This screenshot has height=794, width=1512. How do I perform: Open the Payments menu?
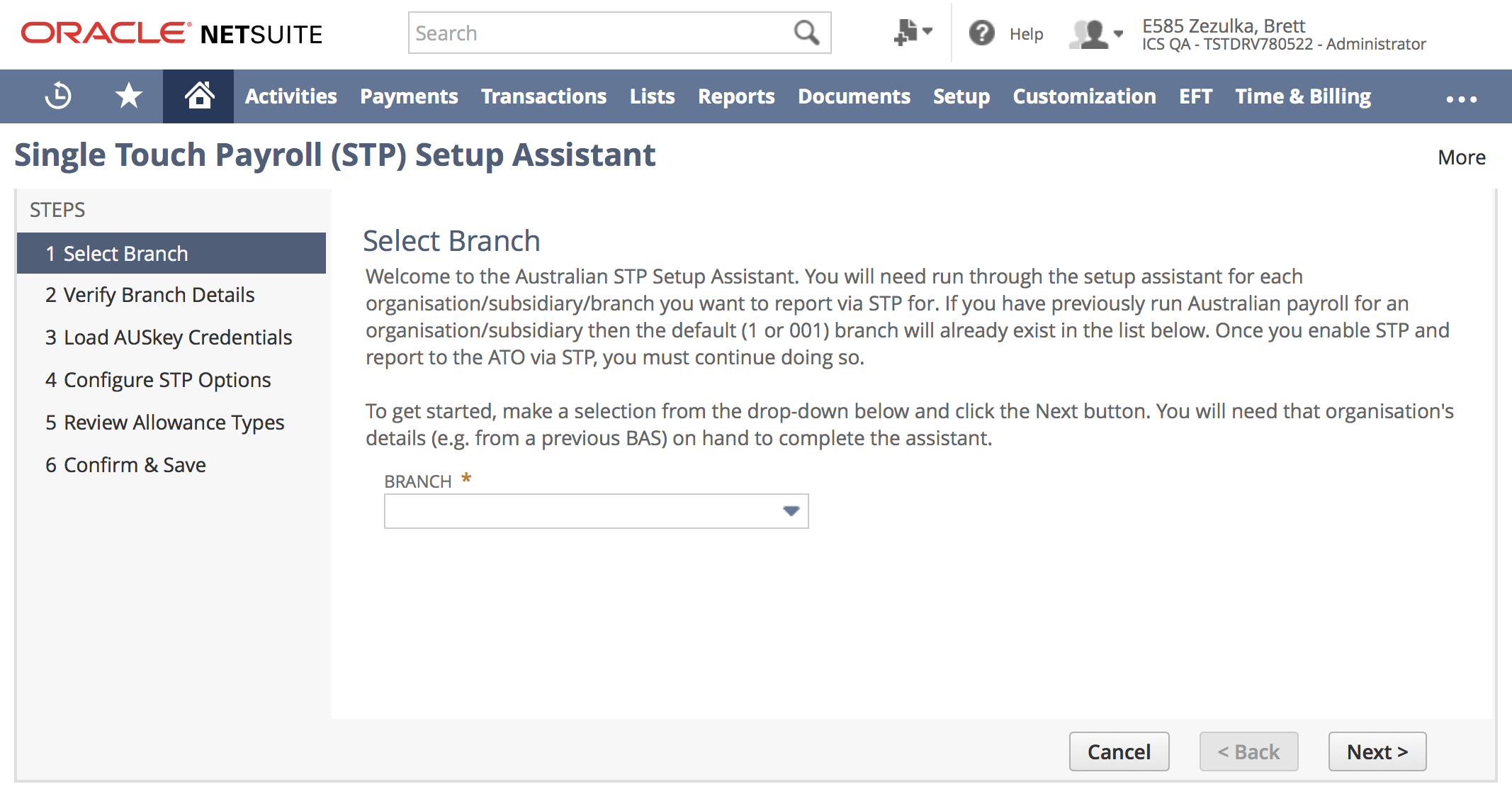click(409, 96)
